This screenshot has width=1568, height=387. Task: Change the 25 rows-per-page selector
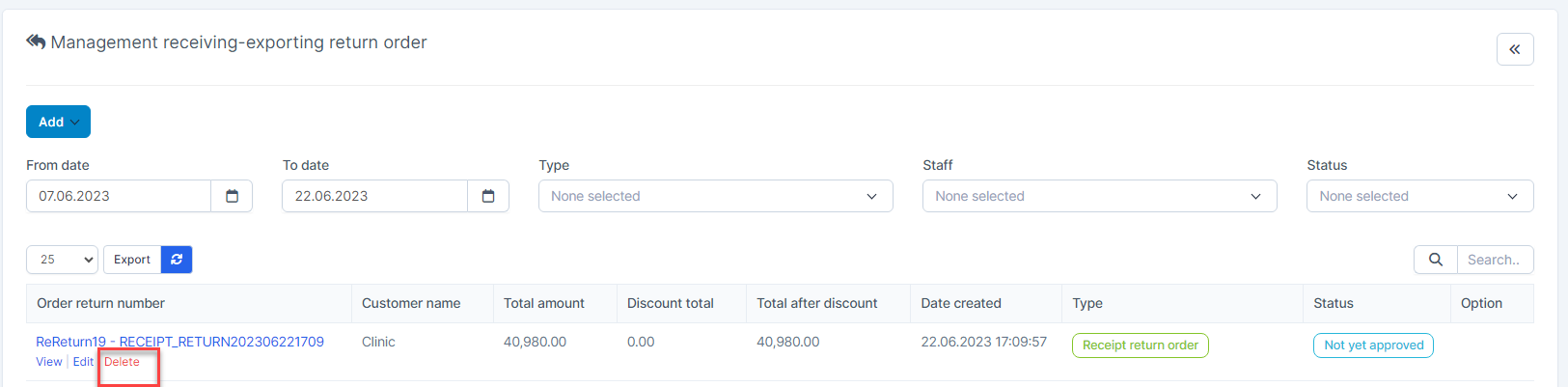point(63,260)
